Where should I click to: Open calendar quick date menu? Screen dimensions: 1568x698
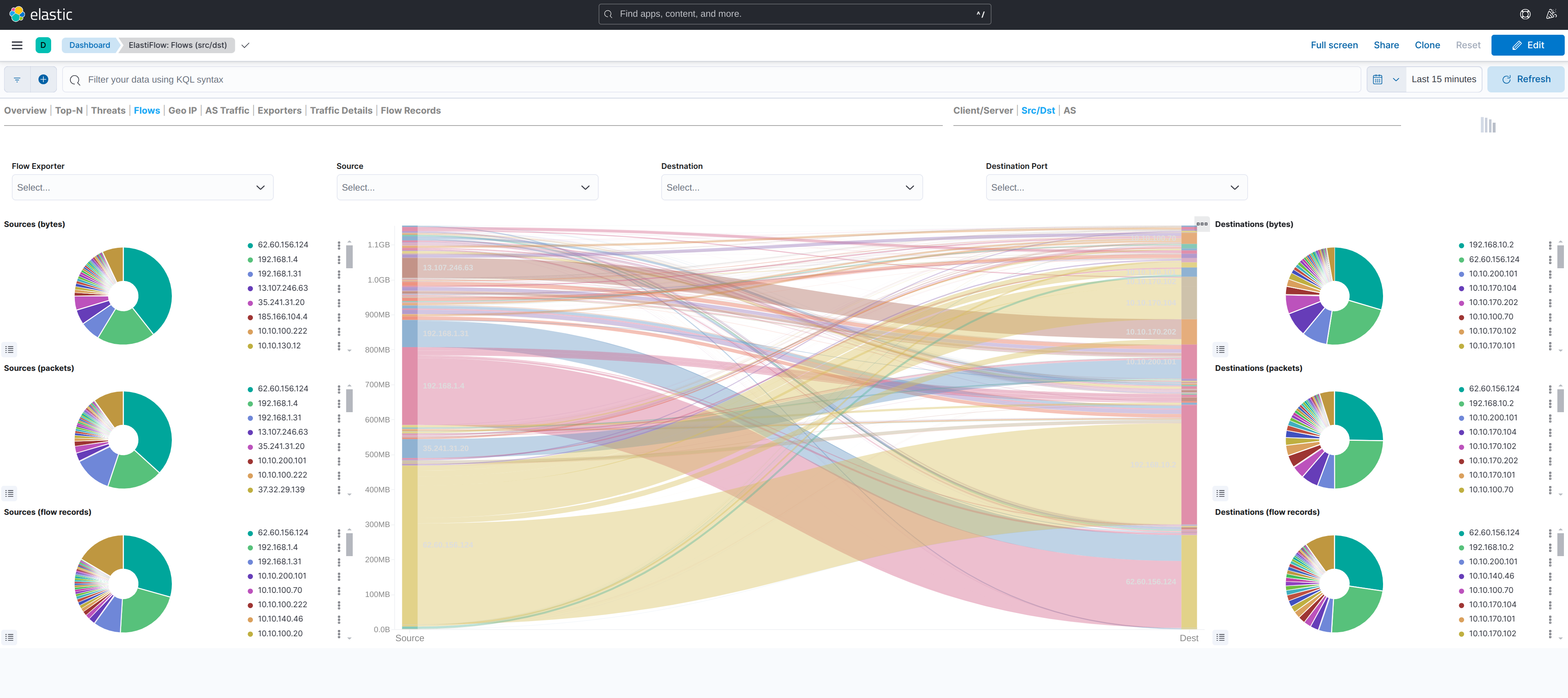tap(1386, 79)
